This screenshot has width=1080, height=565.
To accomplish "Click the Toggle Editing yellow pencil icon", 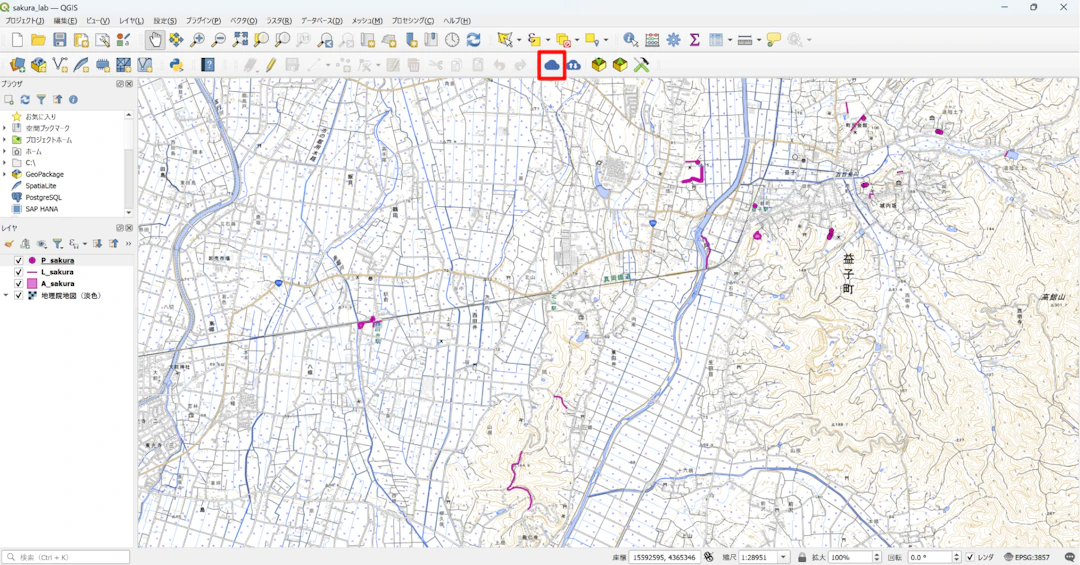I will pos(271,65).
